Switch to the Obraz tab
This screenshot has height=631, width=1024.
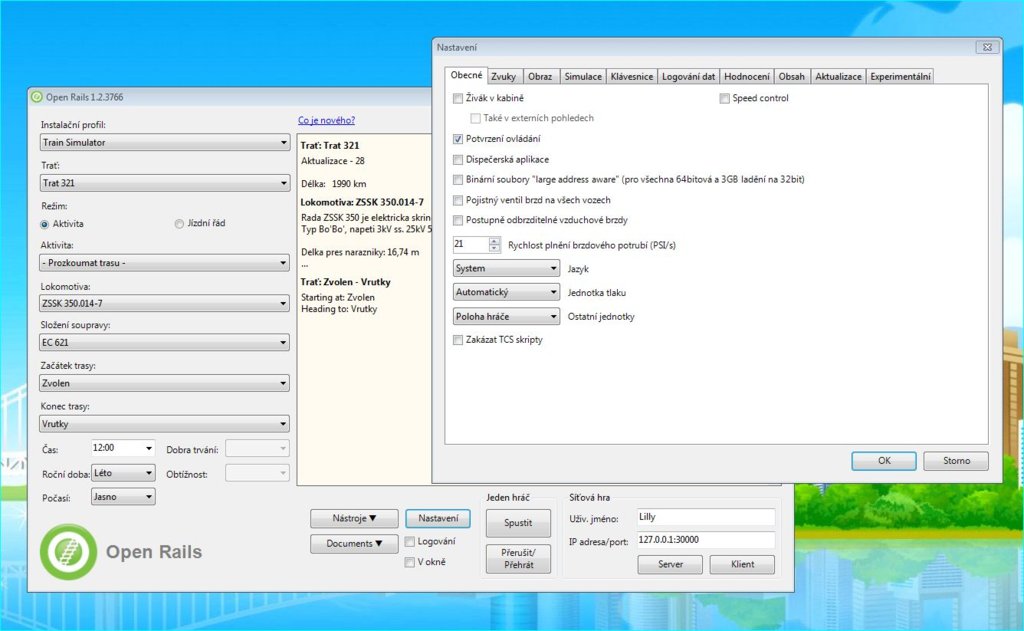[540, 76]
